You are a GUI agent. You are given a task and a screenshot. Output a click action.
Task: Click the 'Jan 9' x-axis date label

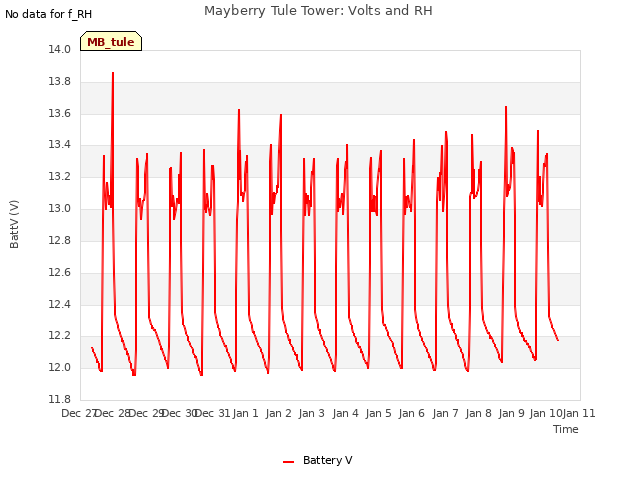pyautogui.click(x=511, y=413)
